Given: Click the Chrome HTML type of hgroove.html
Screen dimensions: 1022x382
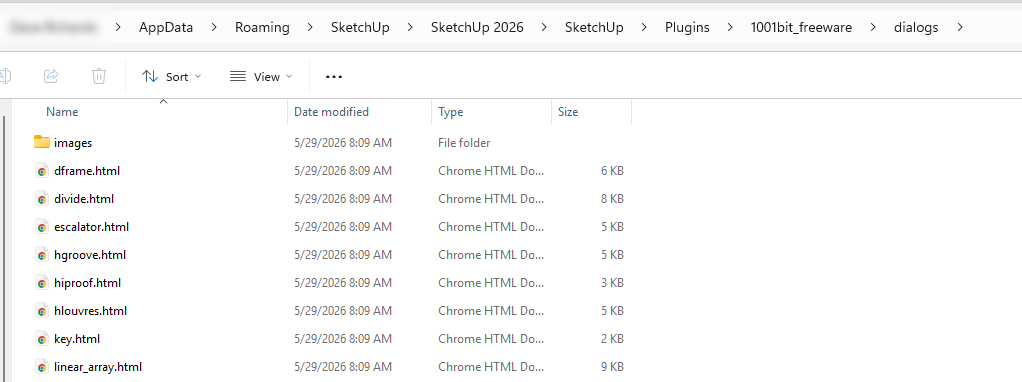Looking at the screenshot, I should [491, 255].
